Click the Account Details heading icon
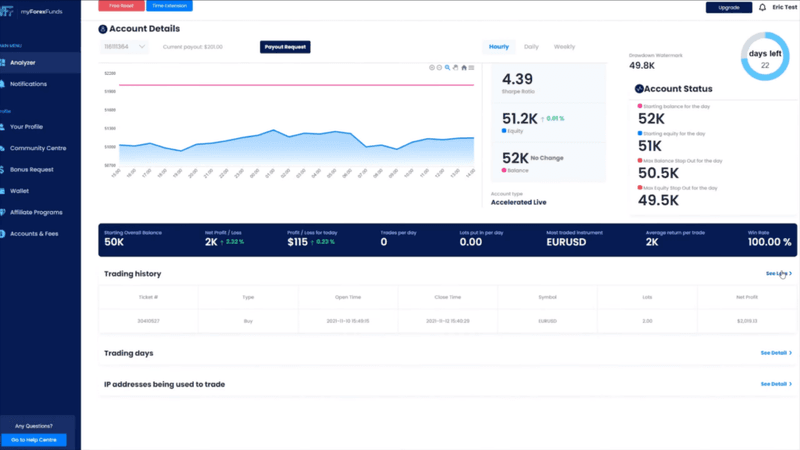Image resolution: width=800 pixels, height=450 pixels. coord(103,29)
